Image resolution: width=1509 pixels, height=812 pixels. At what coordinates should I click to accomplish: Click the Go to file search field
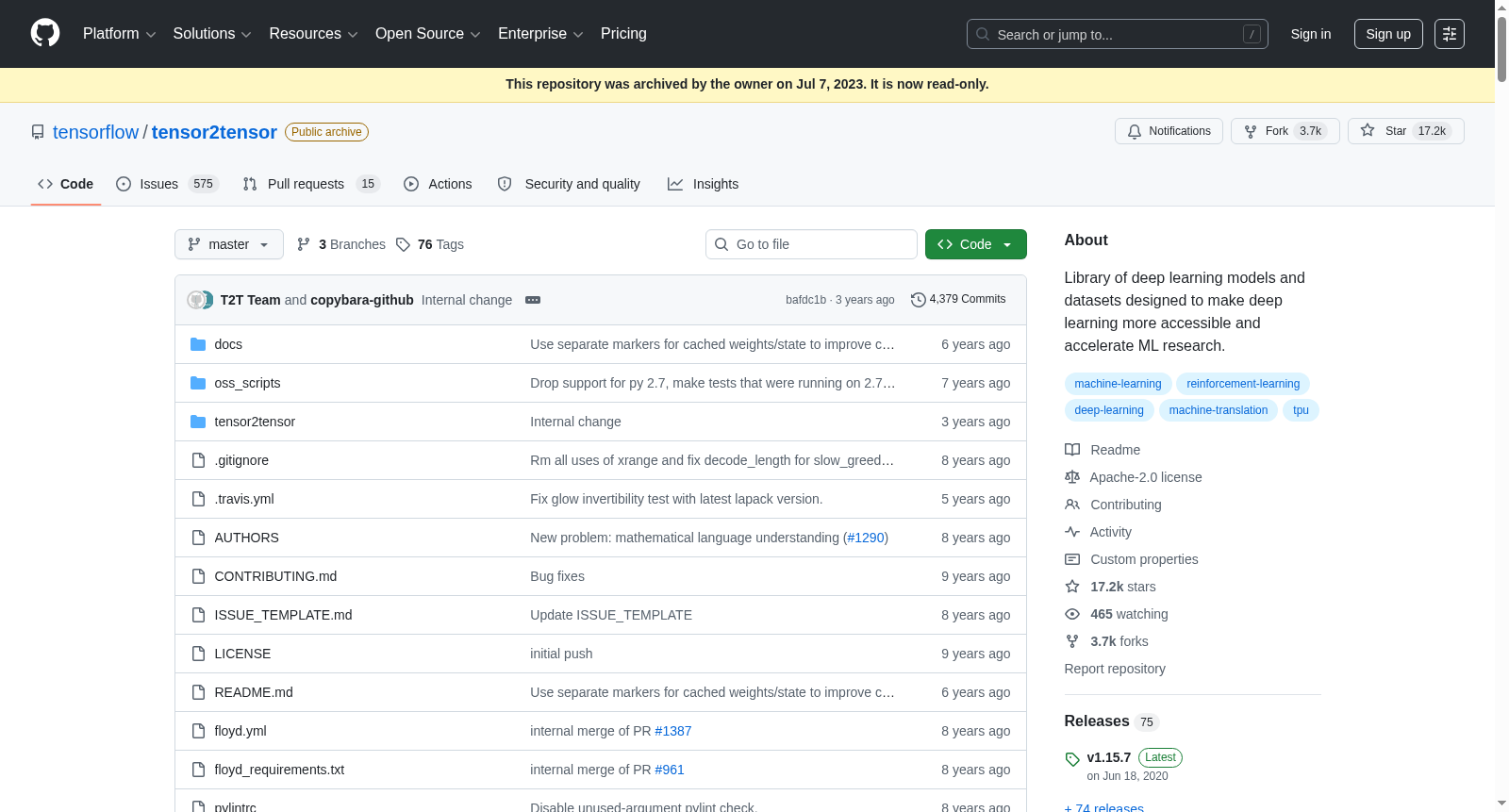pyautogui.click(x=811, y=244)
